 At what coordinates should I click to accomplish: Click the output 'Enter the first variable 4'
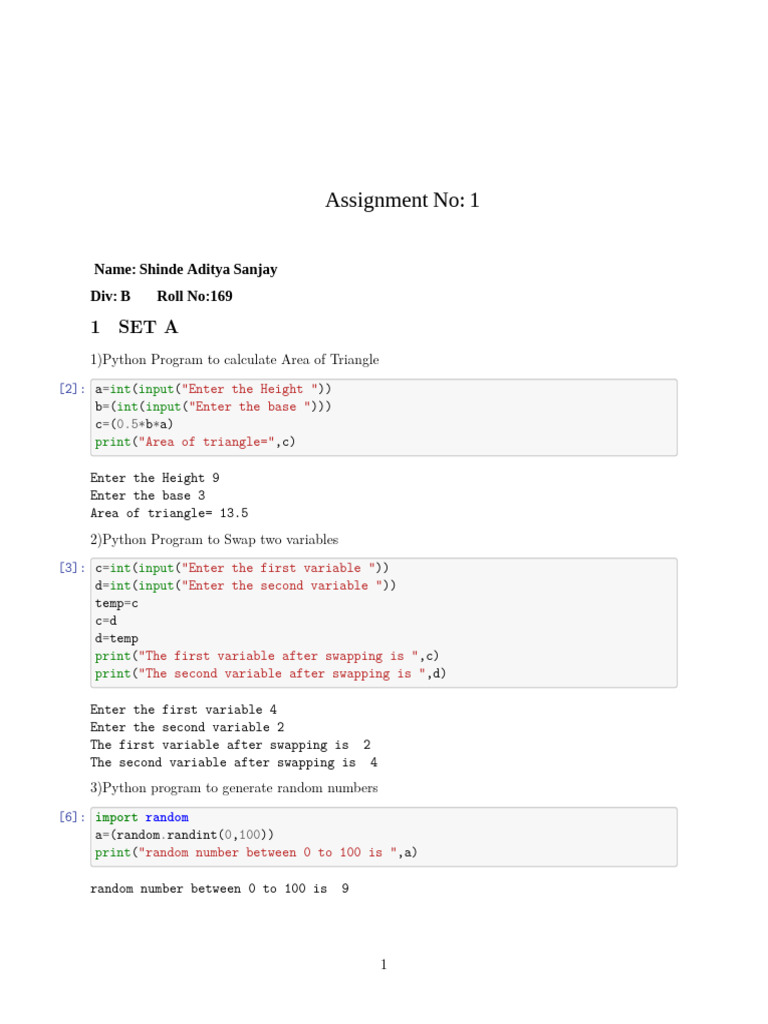[184, 710]
